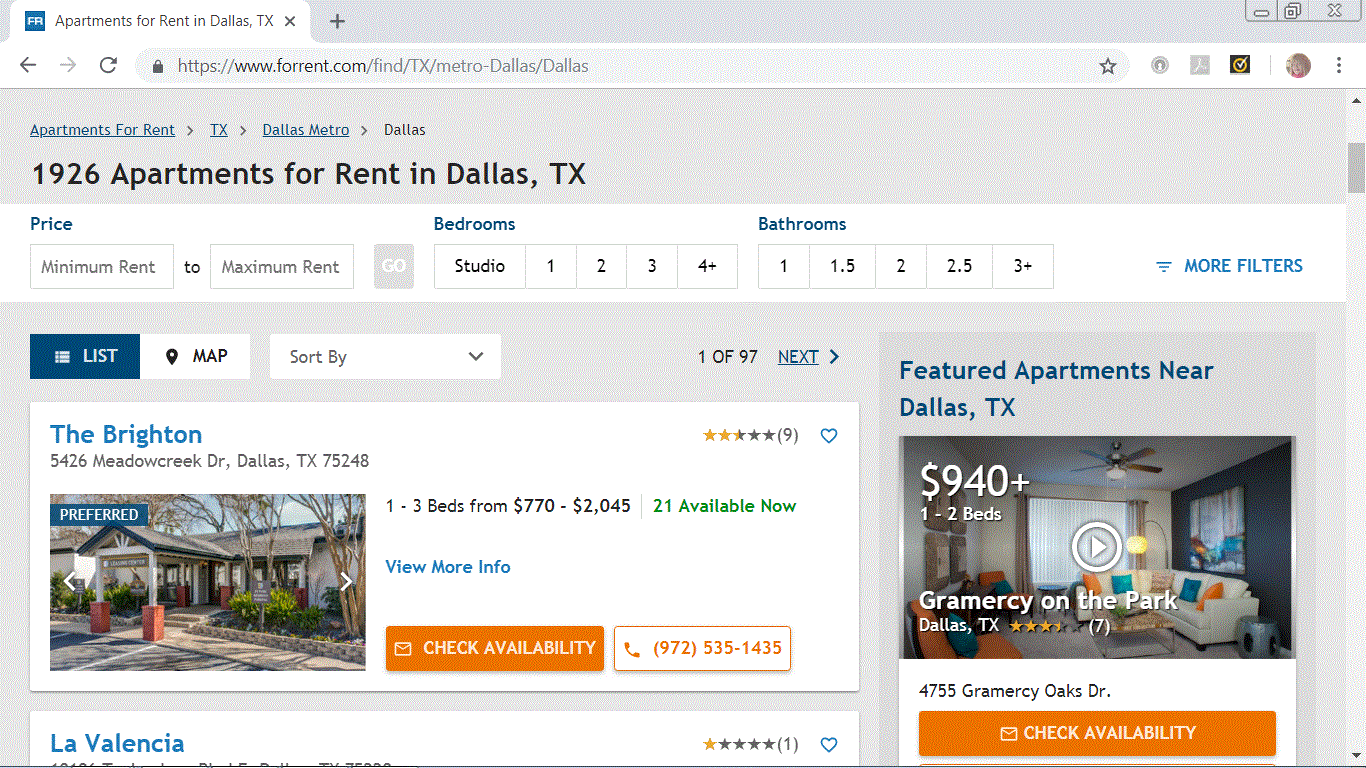Show next photo of The Brighton

tap(346, 581)
